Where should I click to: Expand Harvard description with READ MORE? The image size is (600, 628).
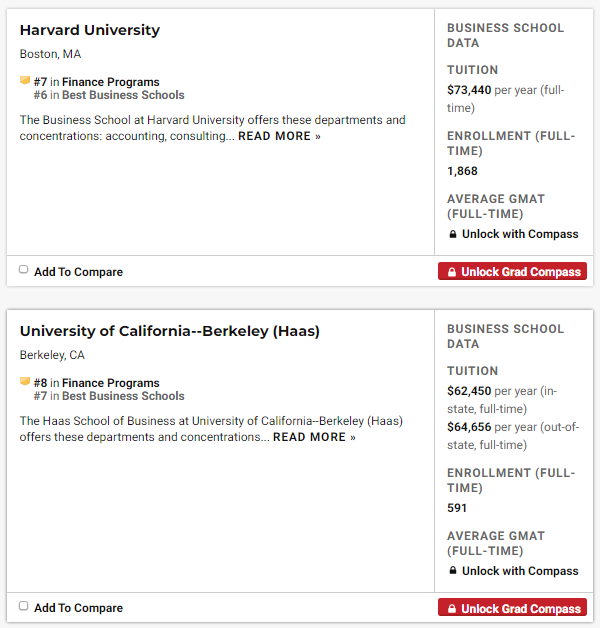(x=279, y=136)
